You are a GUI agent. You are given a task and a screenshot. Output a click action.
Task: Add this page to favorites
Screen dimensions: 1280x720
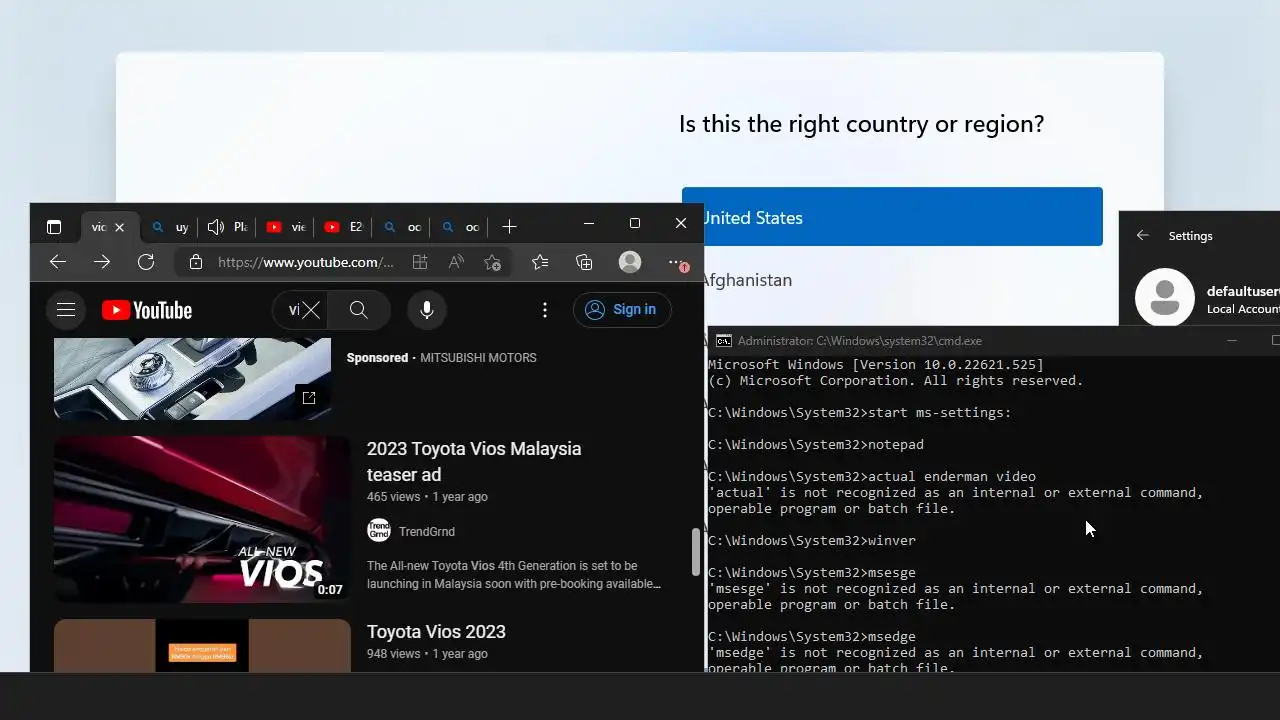click(492, 262)
